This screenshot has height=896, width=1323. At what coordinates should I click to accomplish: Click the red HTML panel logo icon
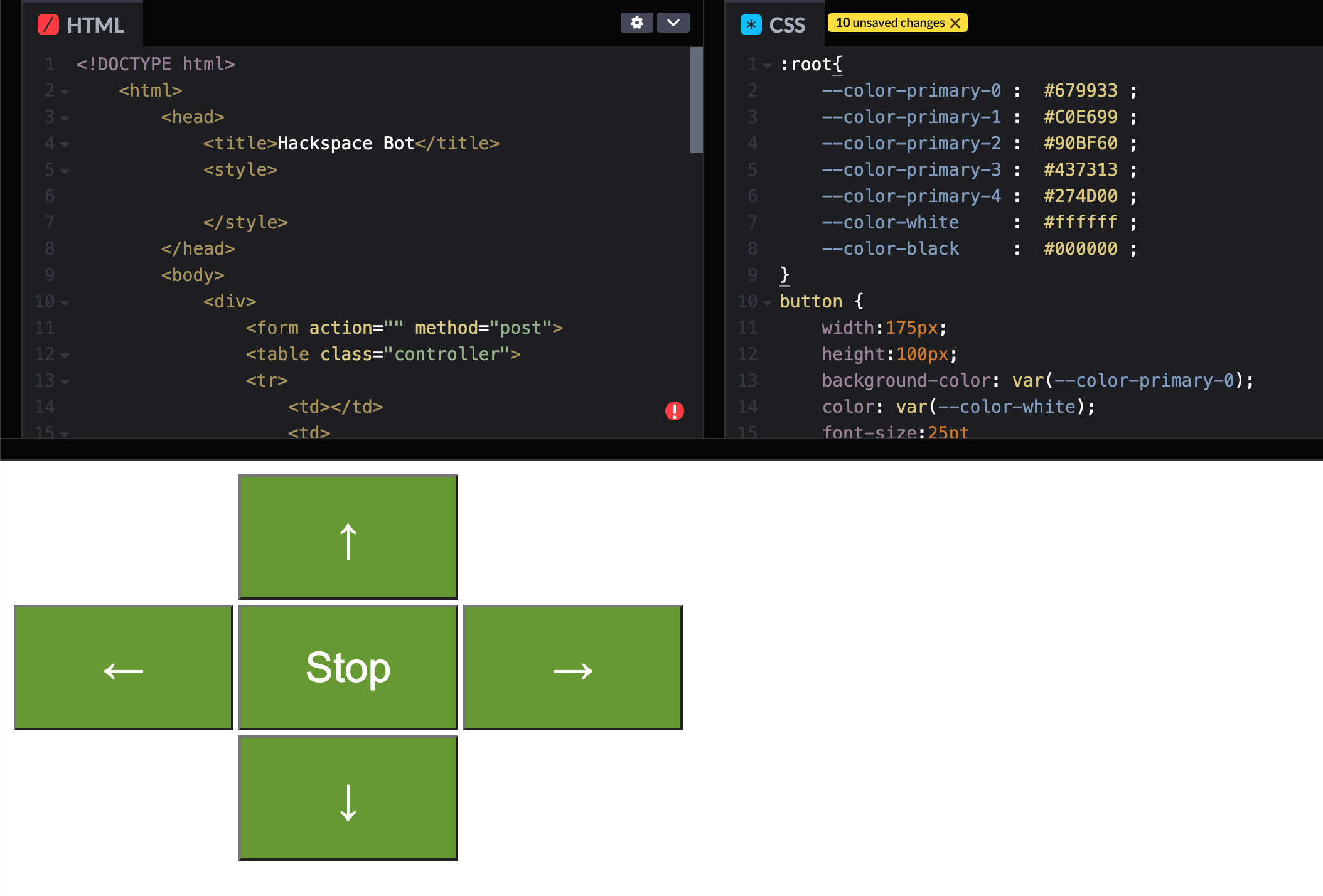point(50,25)
